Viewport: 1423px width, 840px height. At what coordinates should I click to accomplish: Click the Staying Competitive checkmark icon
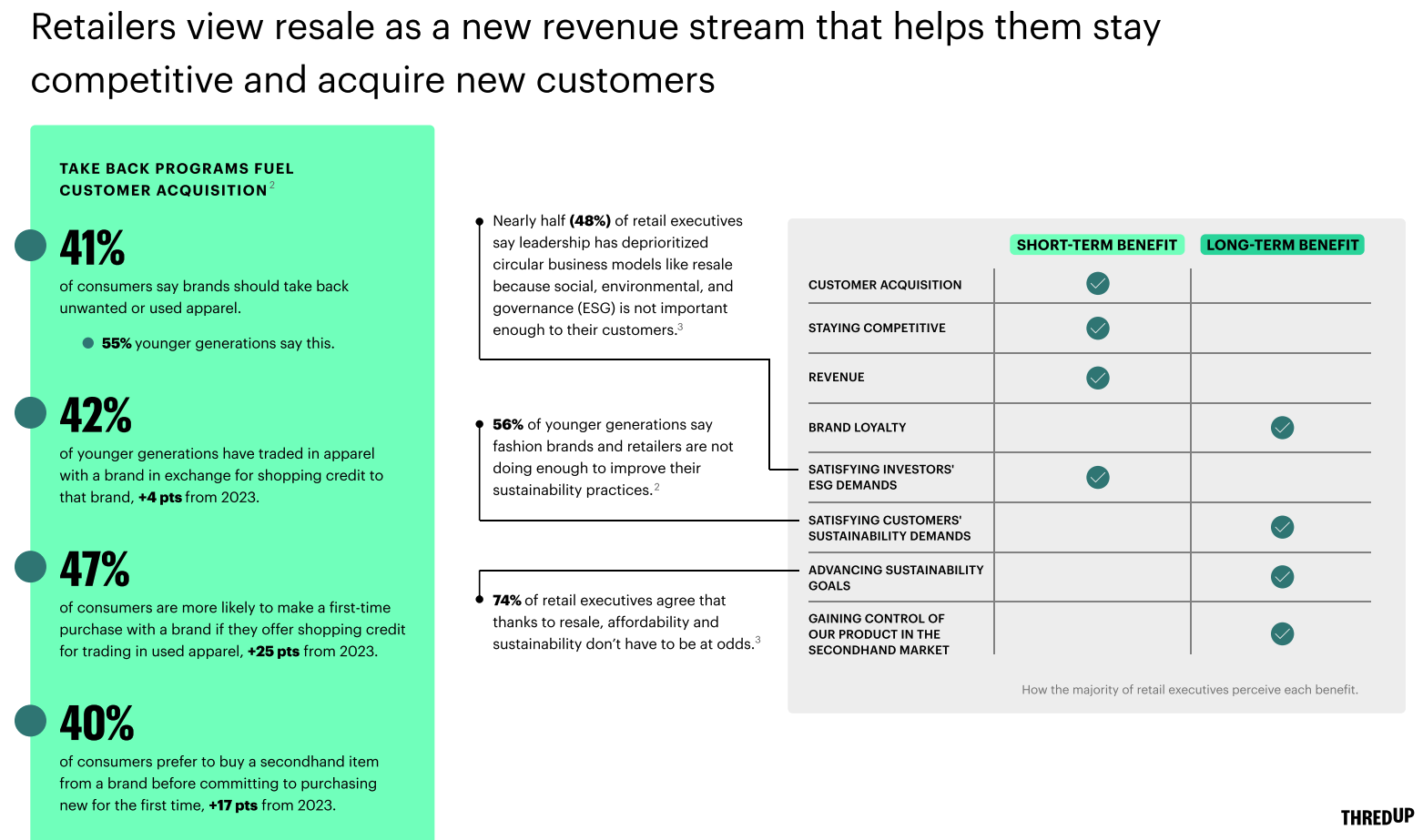(x=1097, y=328)
